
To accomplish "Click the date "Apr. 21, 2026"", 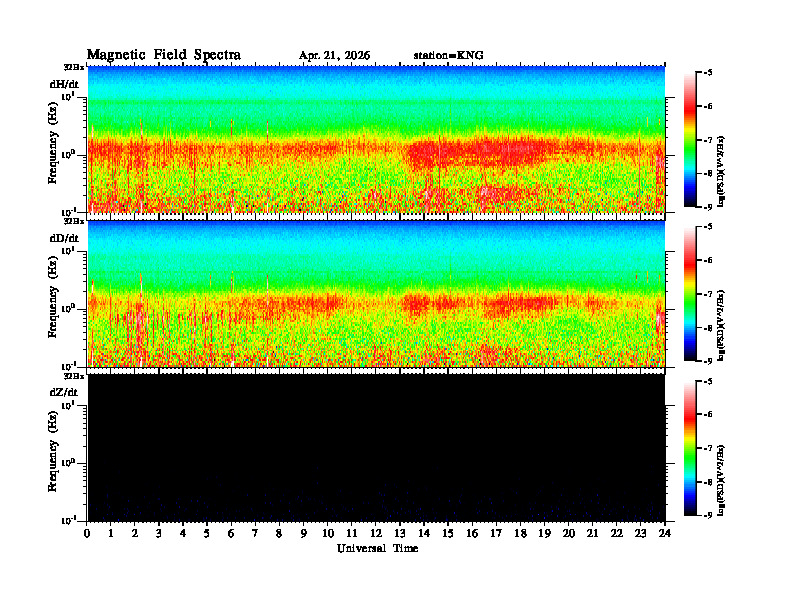I will click(x=334, y=56).
